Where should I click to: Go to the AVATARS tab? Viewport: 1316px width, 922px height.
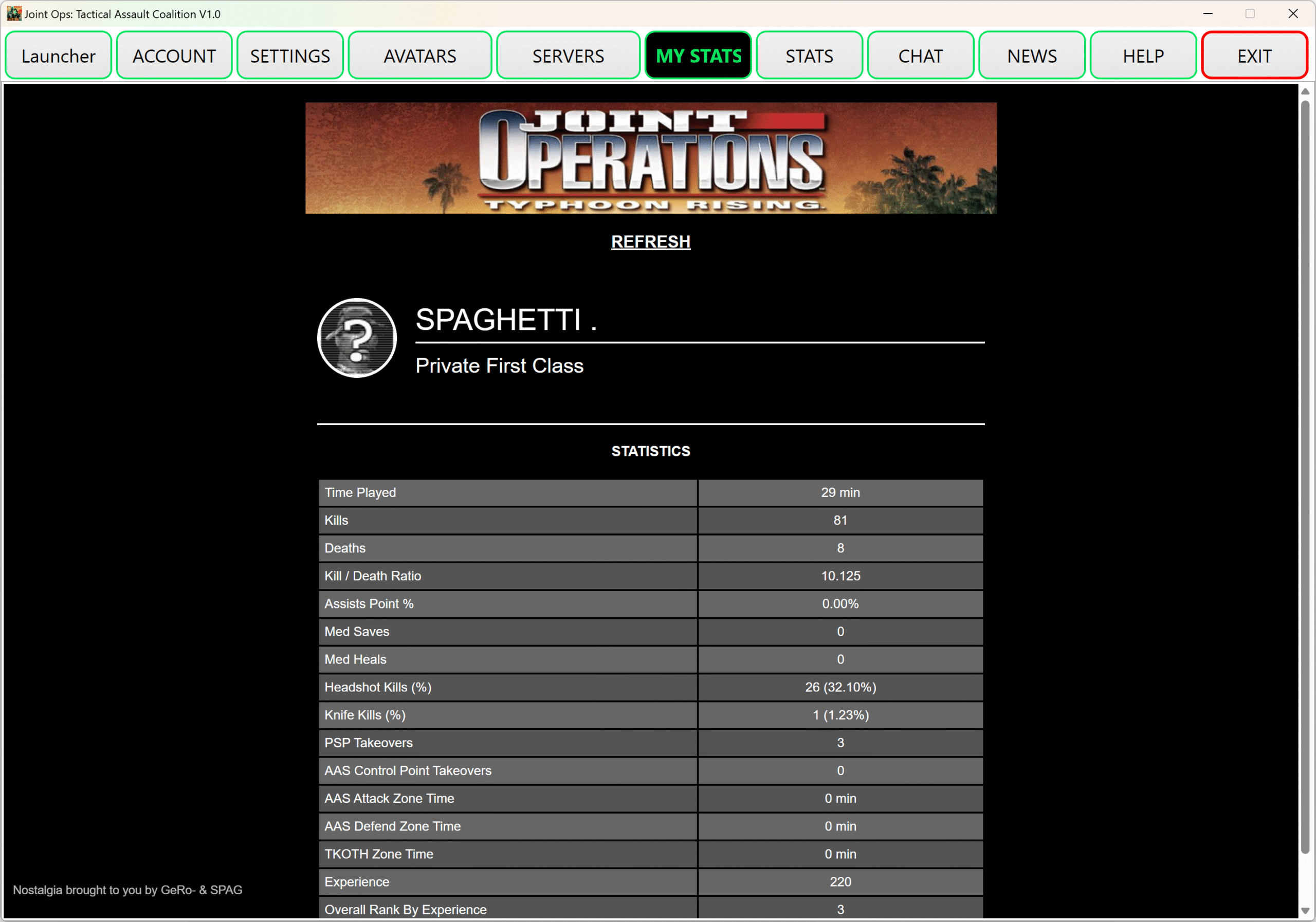(x=419, y=56)
